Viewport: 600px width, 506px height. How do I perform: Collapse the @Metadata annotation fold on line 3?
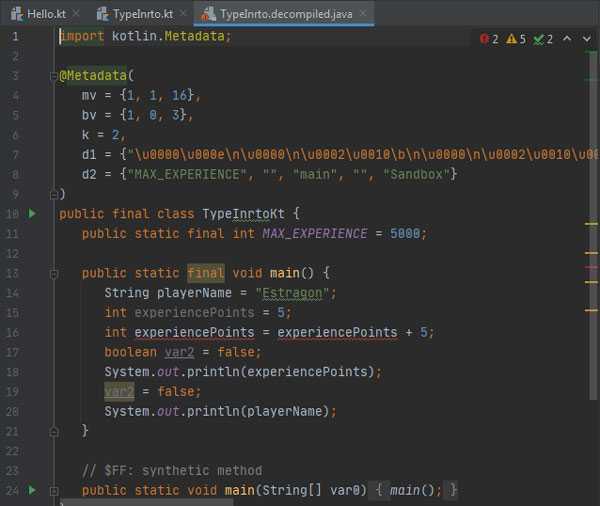click(x=53, y=77)
